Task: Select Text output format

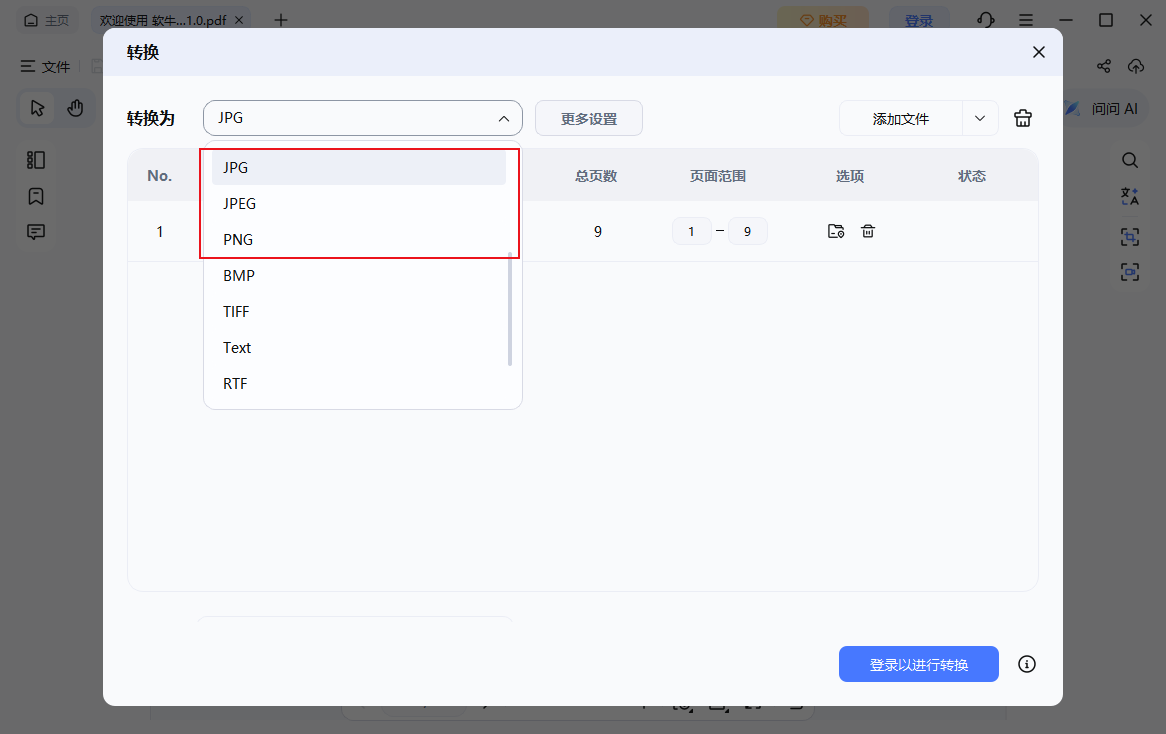Action: [358, 348]
